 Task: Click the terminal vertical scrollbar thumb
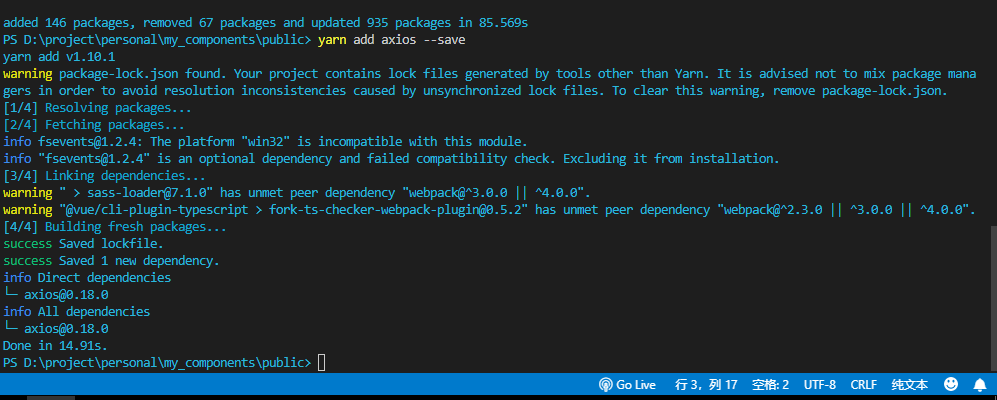pyautogui.click(x=993, y=297)
